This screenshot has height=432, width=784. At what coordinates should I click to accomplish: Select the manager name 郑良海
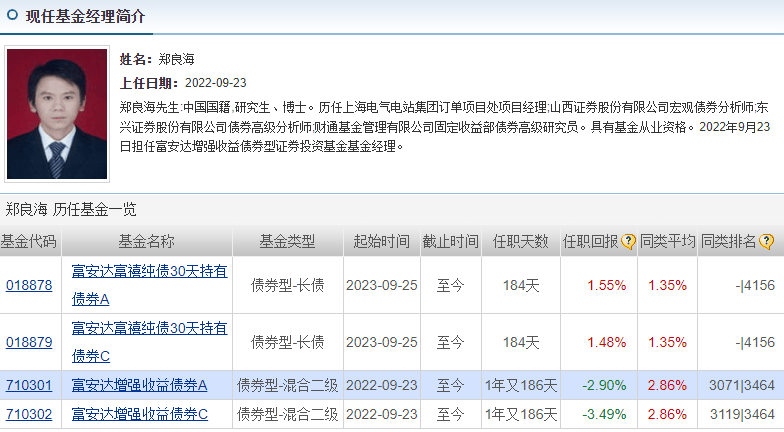pyautogui.click(x=176, y=60)
